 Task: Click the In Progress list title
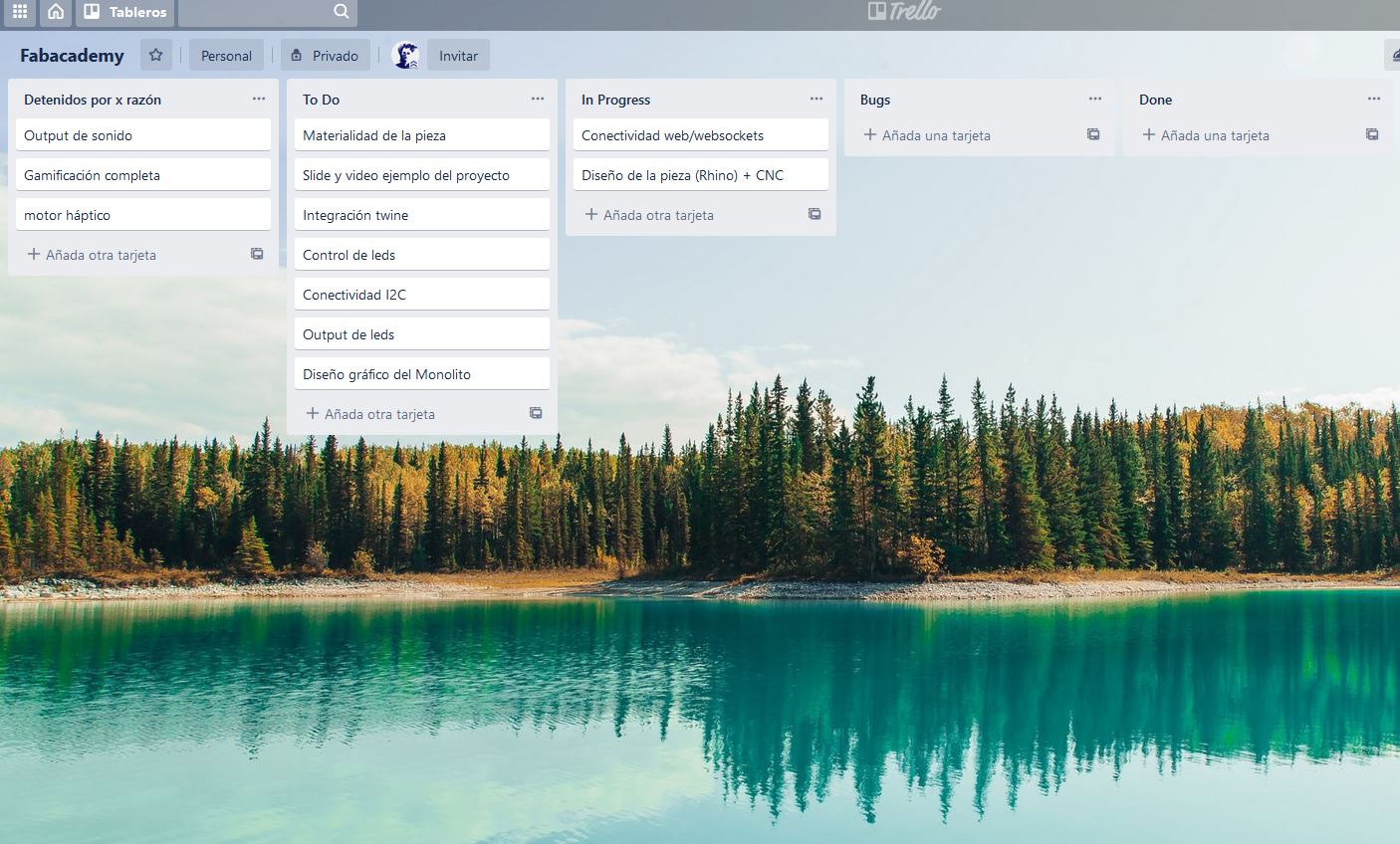click(x=616, y=100)
